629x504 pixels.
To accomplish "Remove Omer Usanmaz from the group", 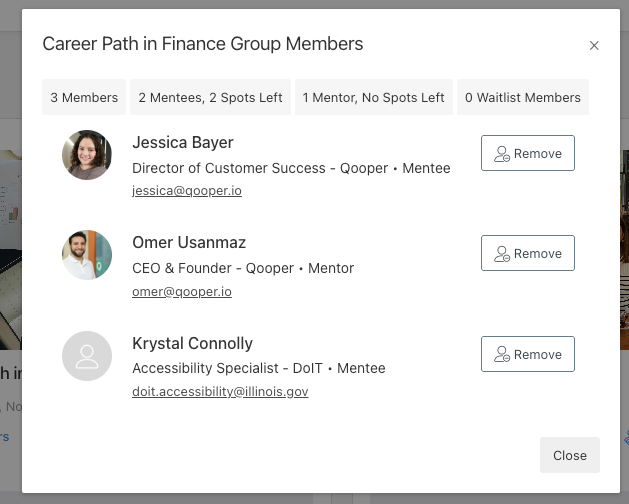I will point(528,254).
